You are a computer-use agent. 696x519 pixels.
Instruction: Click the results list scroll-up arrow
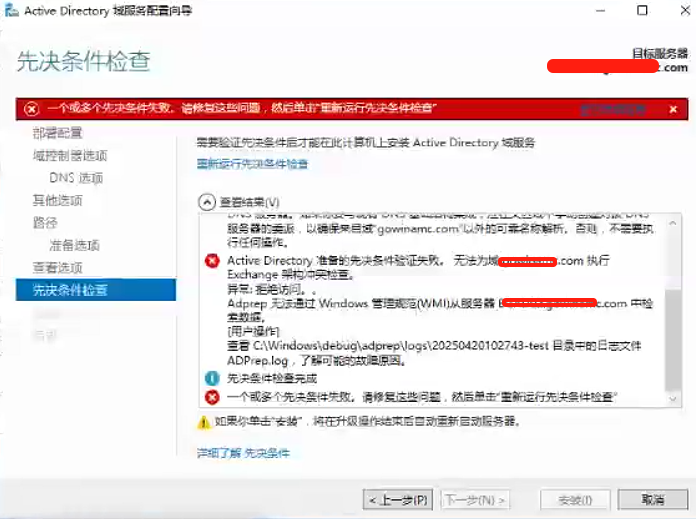pos(673,223)
